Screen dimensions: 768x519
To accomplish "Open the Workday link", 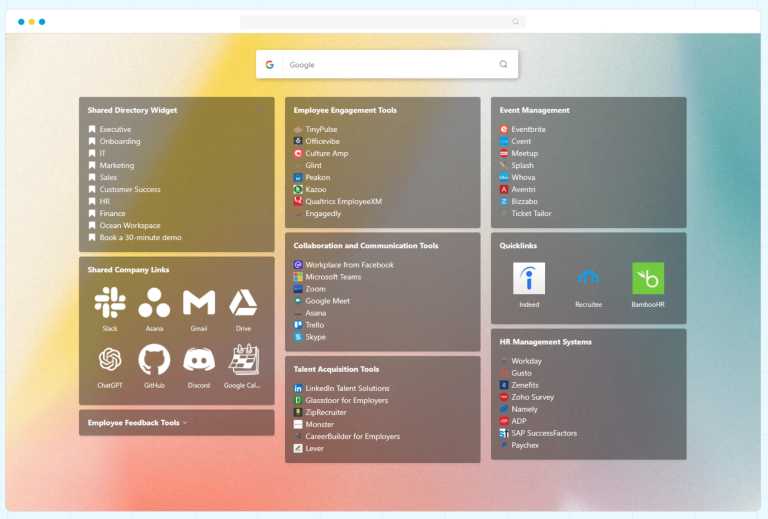I will point(527,361).
